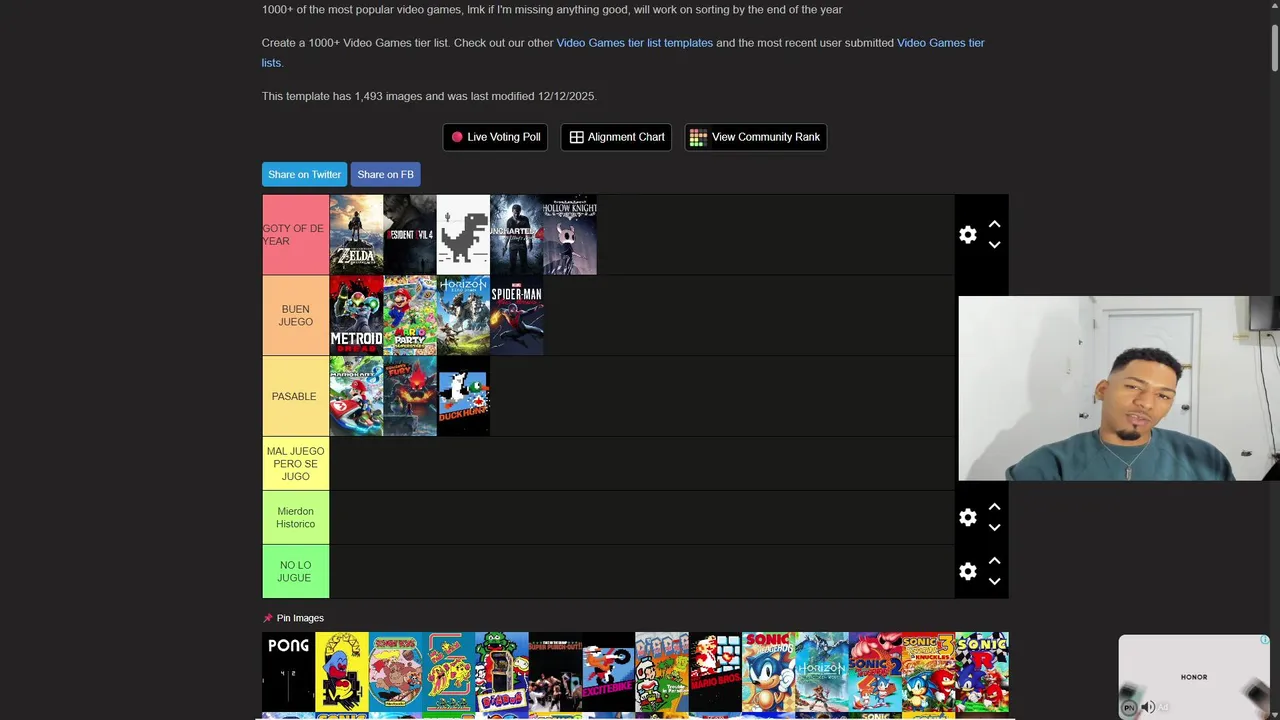The image size is (1280, 720).
Task: Select the Ms. Pac-Man image in the pool
Action: coord(448,672)
